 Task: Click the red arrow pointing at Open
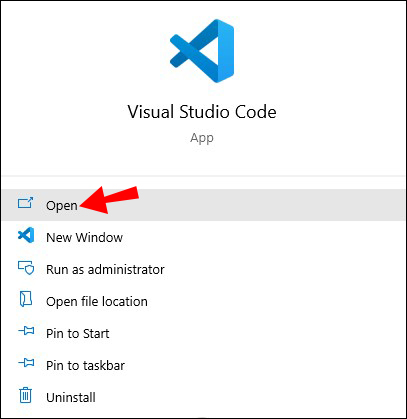click(109, 200)
